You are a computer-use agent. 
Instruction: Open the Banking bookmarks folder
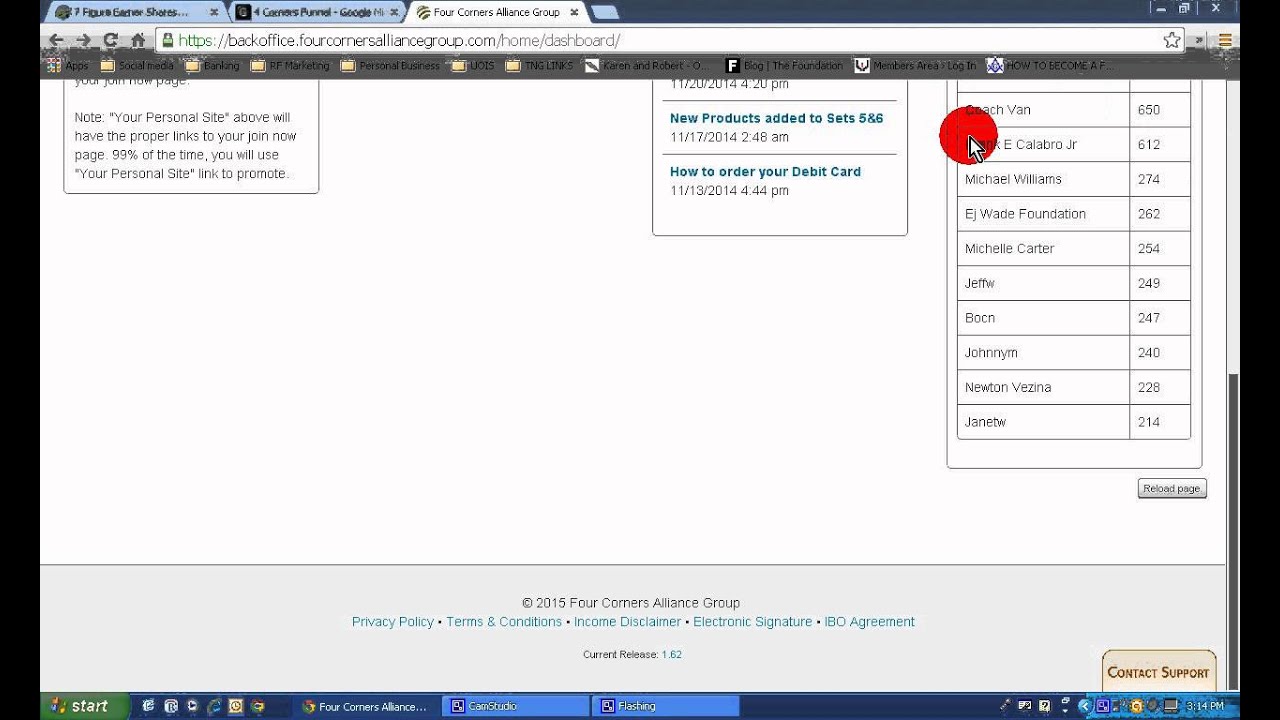213,66
